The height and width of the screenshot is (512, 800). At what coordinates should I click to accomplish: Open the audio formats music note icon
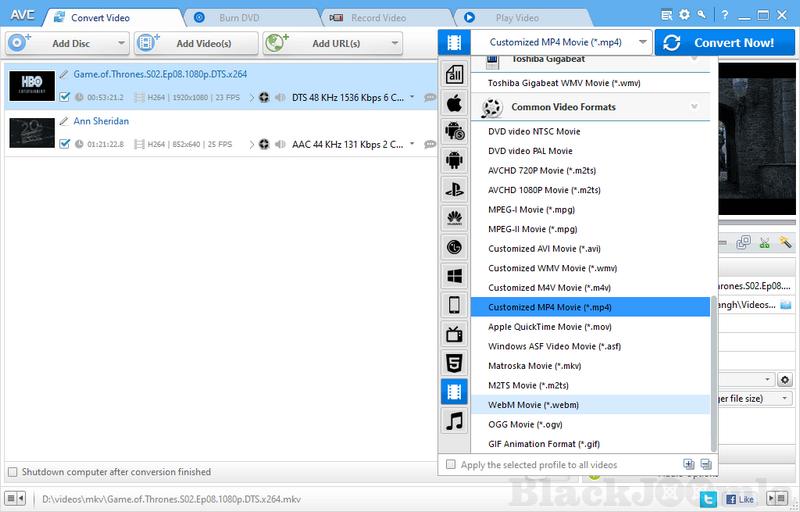(x=454, y=420)
